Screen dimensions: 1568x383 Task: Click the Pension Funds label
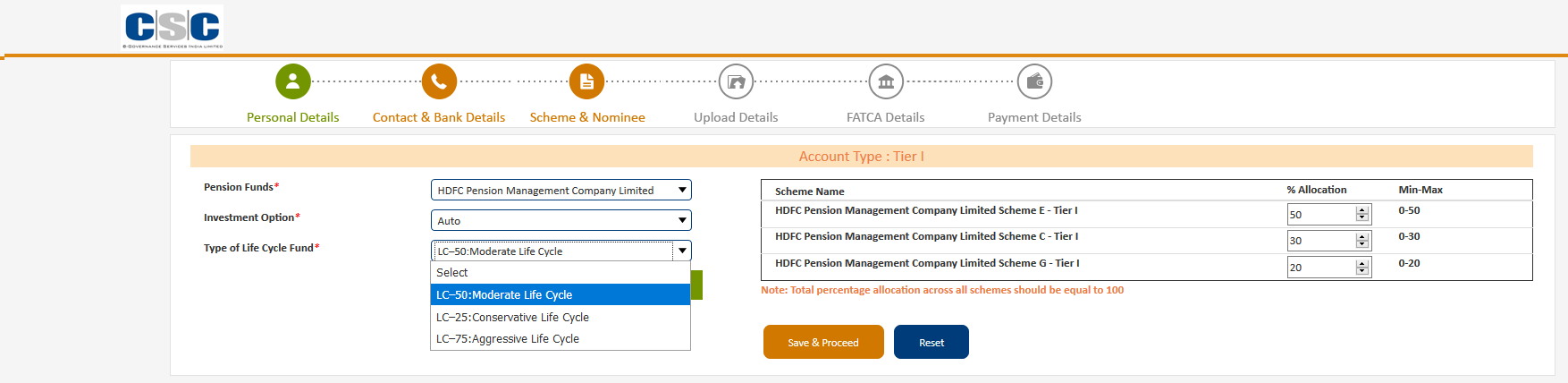(x=241, y=187)
